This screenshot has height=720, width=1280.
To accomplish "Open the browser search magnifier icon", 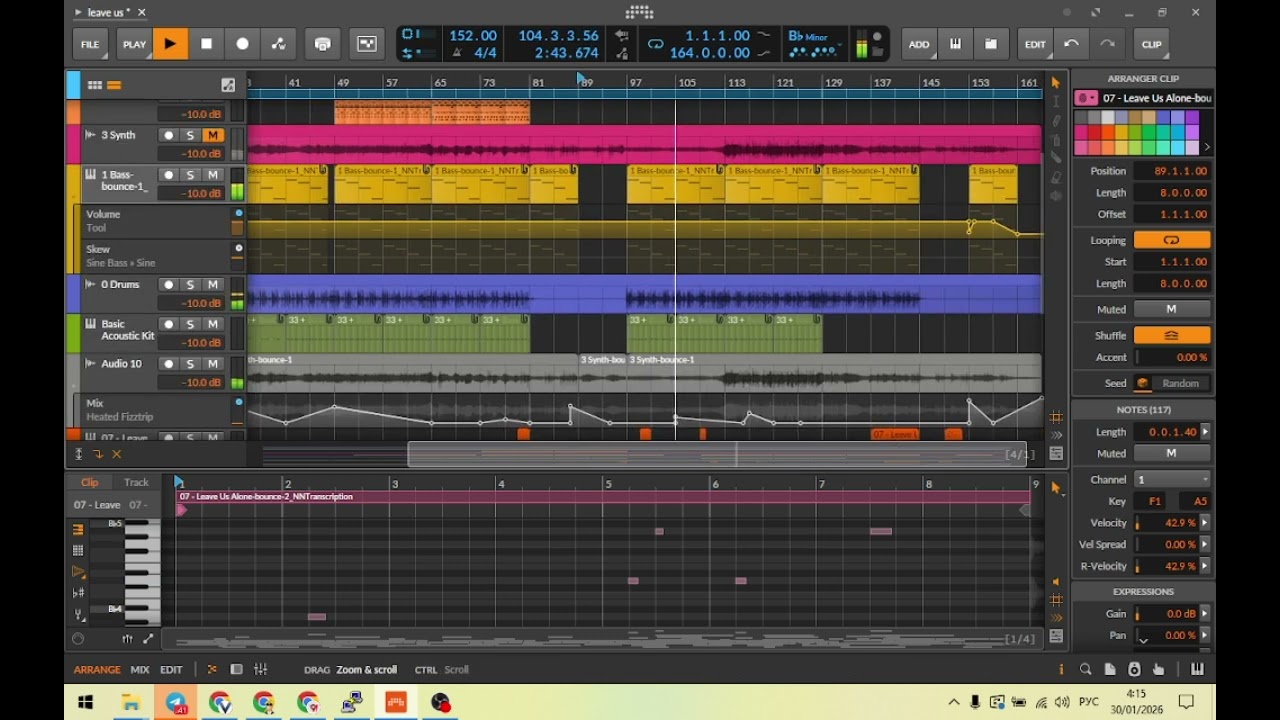I will 1086,669.
